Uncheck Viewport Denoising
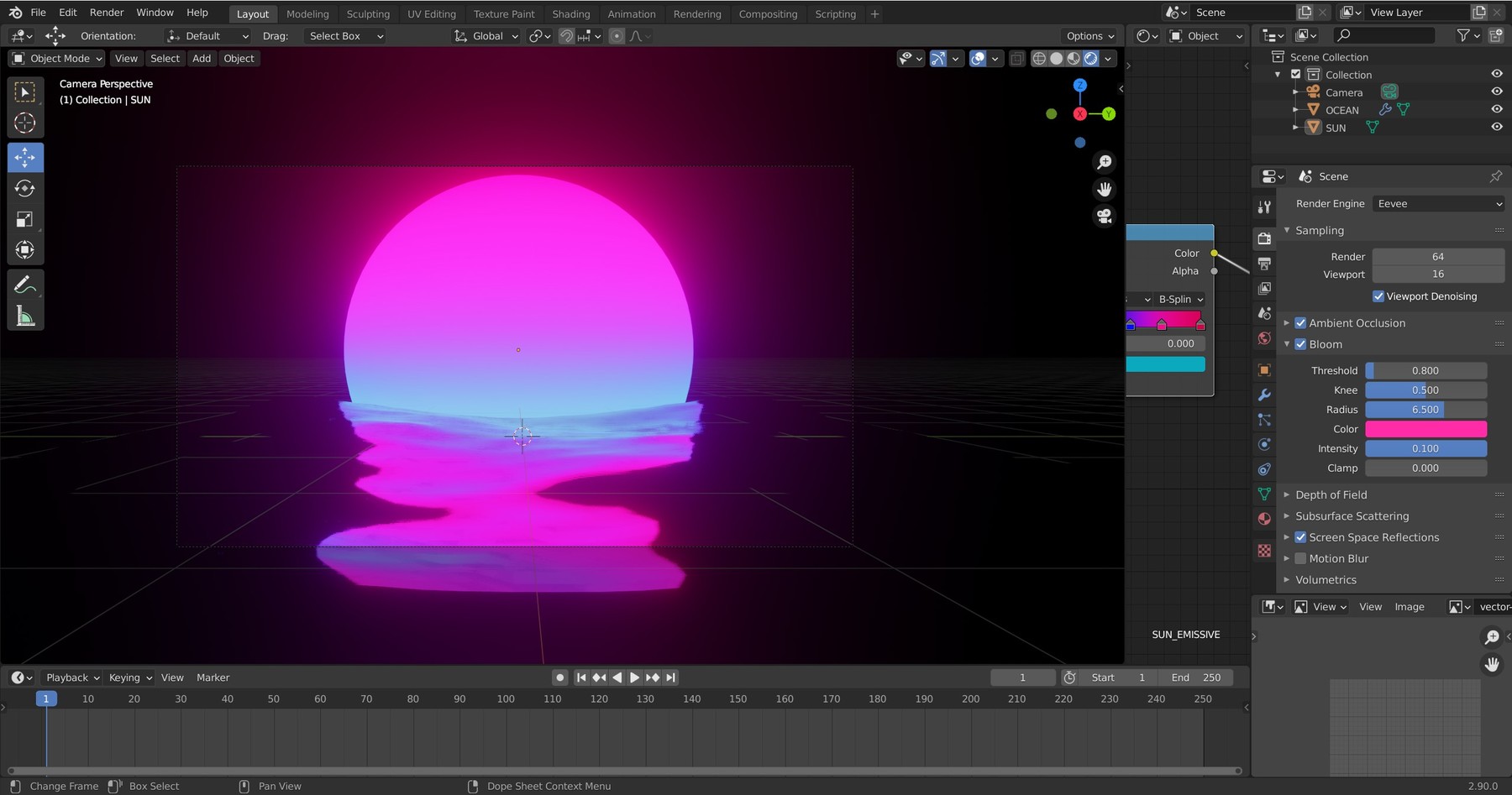Screen dimensions: 1512x795 1378,296
